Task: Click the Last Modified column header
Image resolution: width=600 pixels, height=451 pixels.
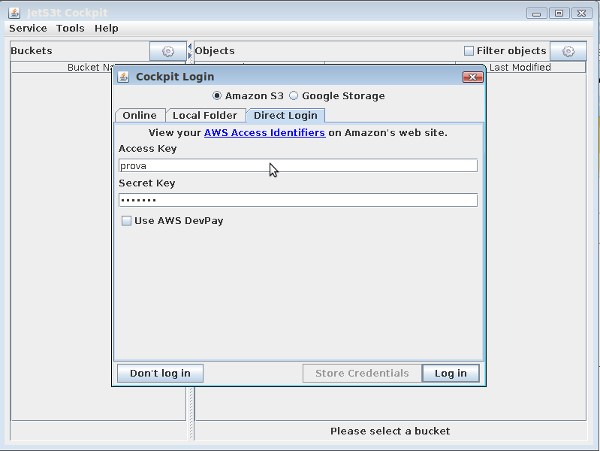Action: click(520, 67)
